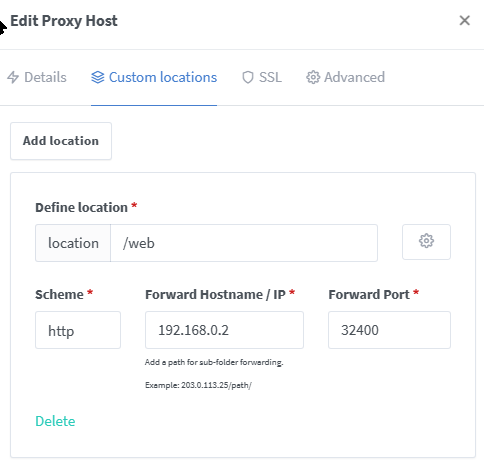Click the shield icon next to SSL

pyautogui.click(x=248, y=77)
